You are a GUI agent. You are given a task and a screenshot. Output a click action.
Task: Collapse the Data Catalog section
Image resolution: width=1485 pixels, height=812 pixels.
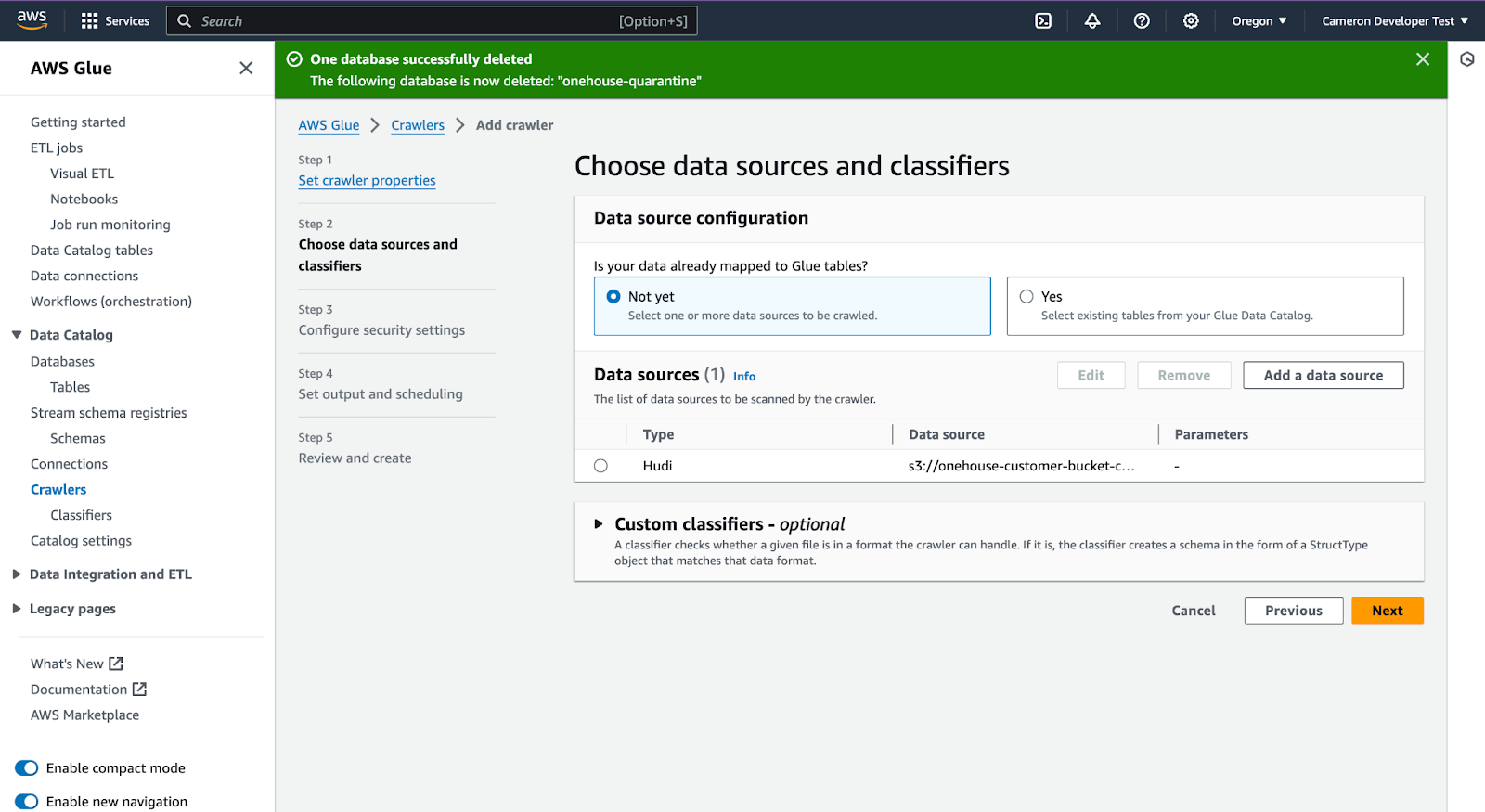pos(17,335)
